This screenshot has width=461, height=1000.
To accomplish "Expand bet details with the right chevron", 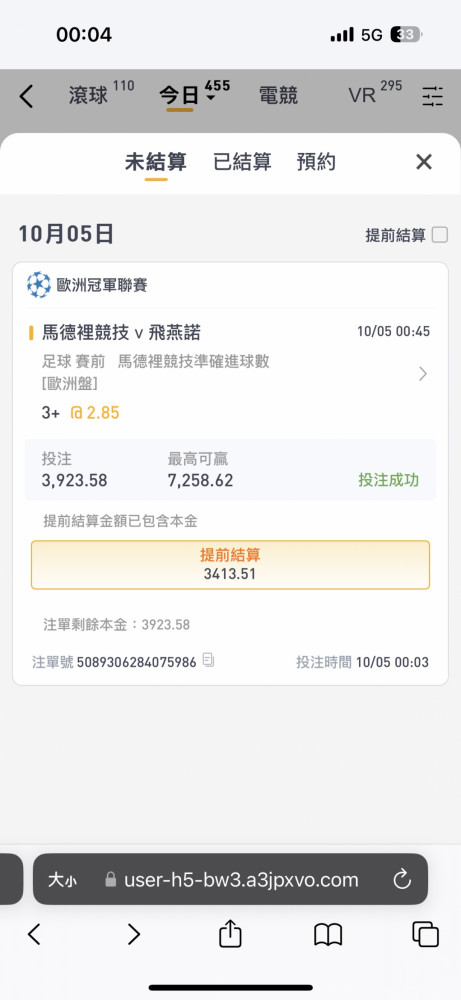I will (x=423, y=374).
